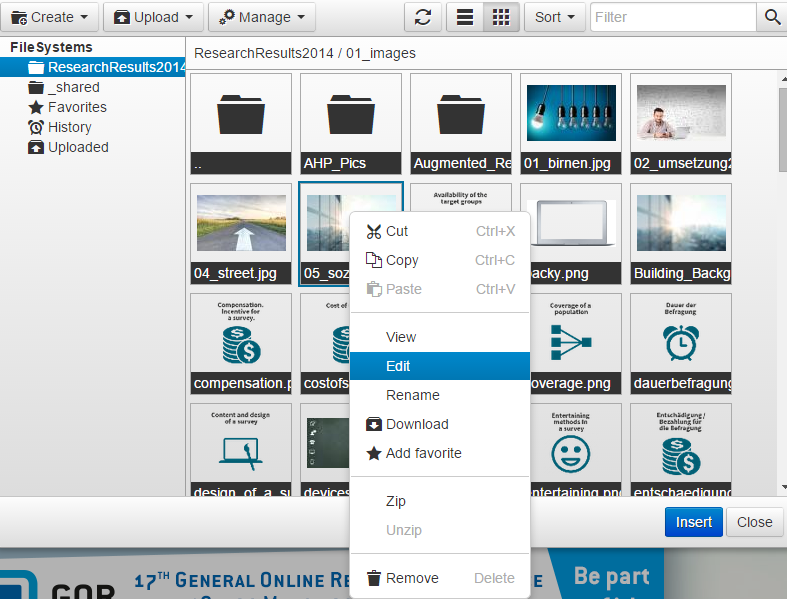Image resolution: width=787 pixels, height=599 pixels.
Task: Choose Cut from the context menu
Action: tap(397, 231)
